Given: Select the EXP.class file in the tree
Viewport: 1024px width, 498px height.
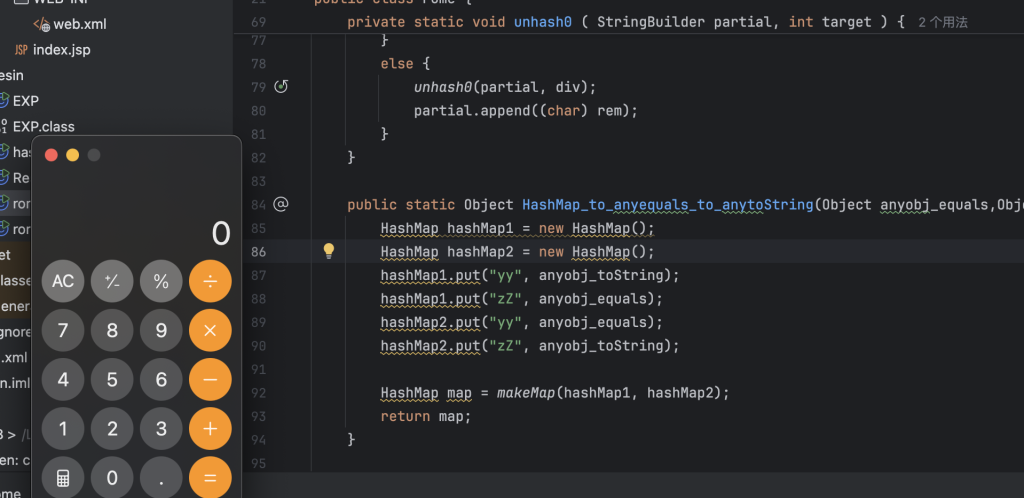Looking at the screenshot, I should [x=43, y=127].
